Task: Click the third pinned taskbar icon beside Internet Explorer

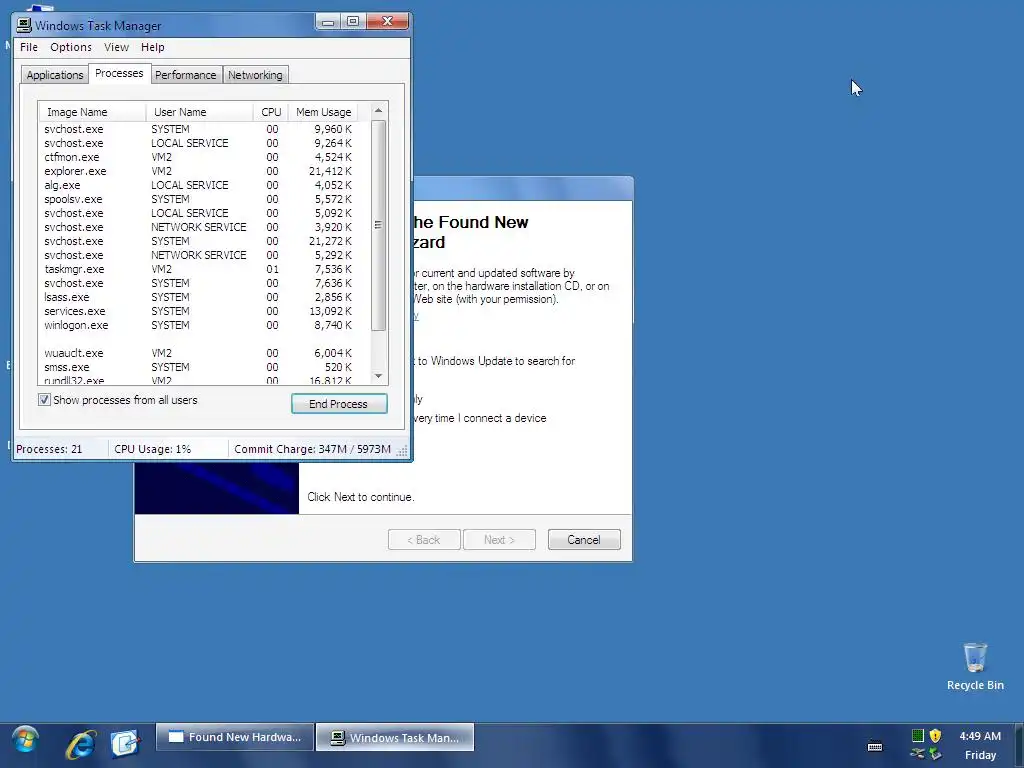Action: pos(125,743)
